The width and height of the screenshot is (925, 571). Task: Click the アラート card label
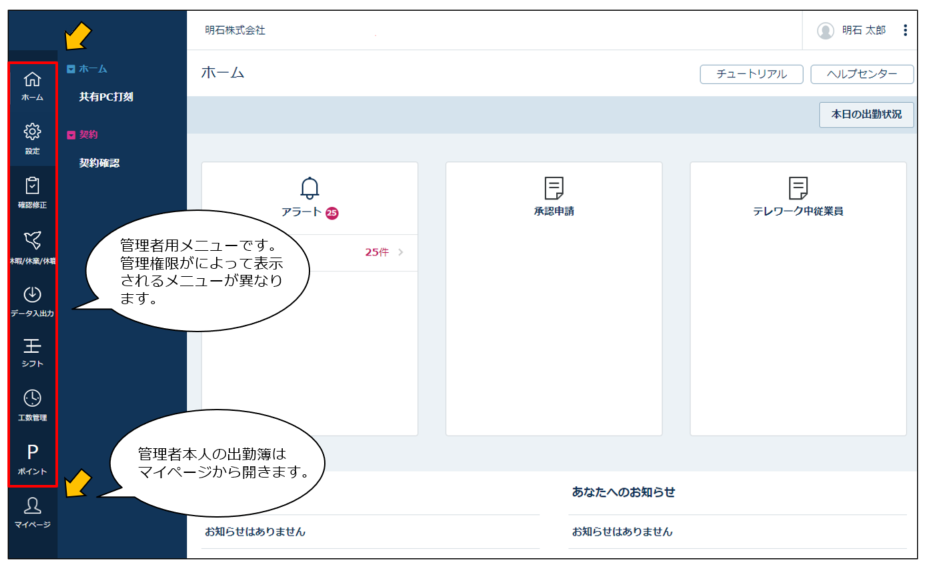coord(301,212)
